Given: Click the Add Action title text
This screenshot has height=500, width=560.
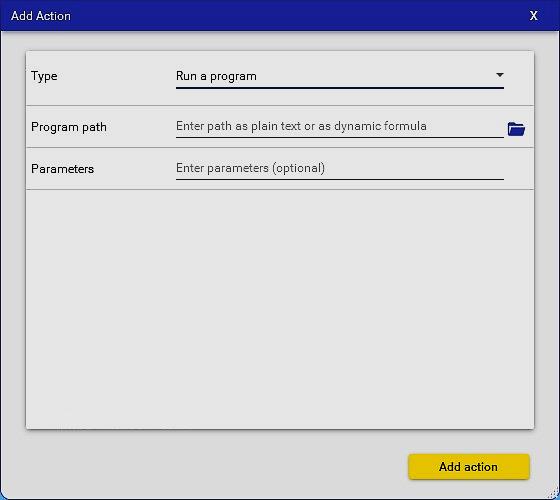Looking at the screenshot, I should (41, 16).
